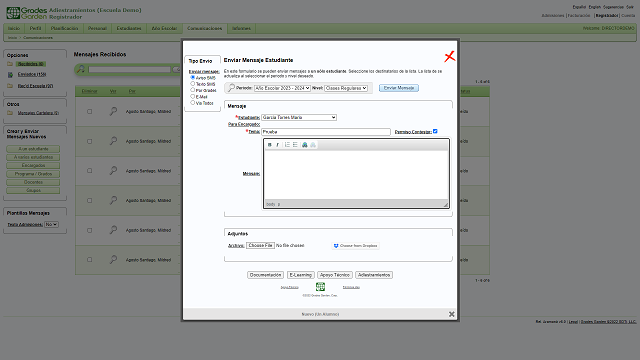Open the Planificación menu
Image resolution: width=640 pixels, height=360 pixels.
[x=64, y=28]
